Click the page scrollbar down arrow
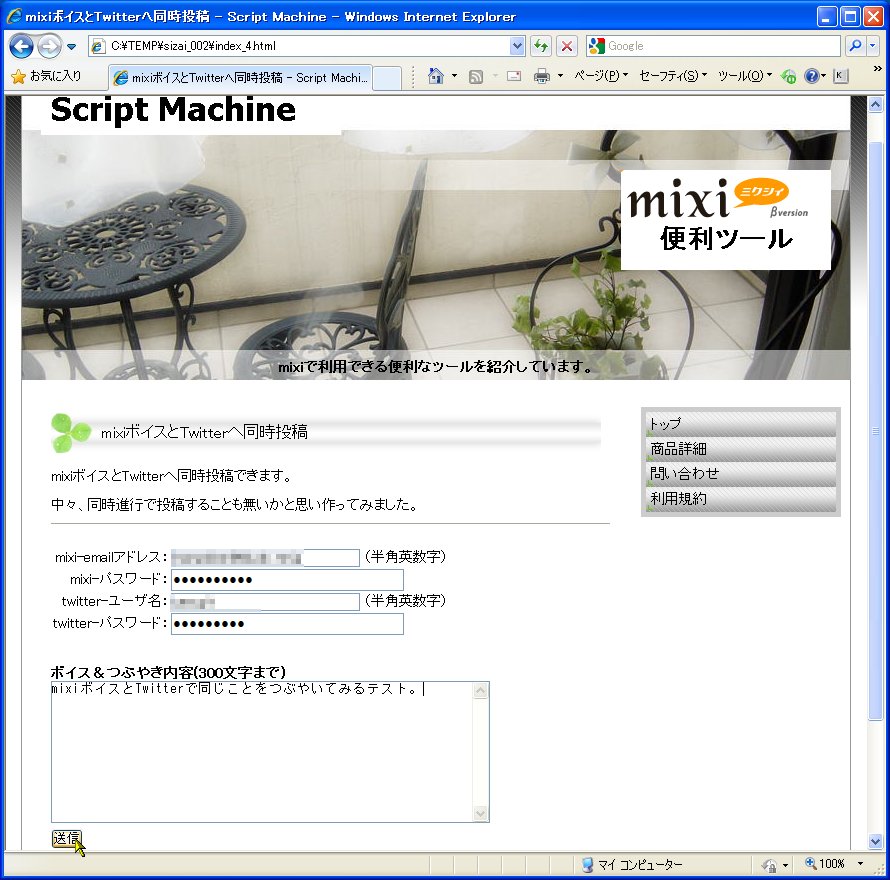890x880 pixels. (x=875, y=841)
